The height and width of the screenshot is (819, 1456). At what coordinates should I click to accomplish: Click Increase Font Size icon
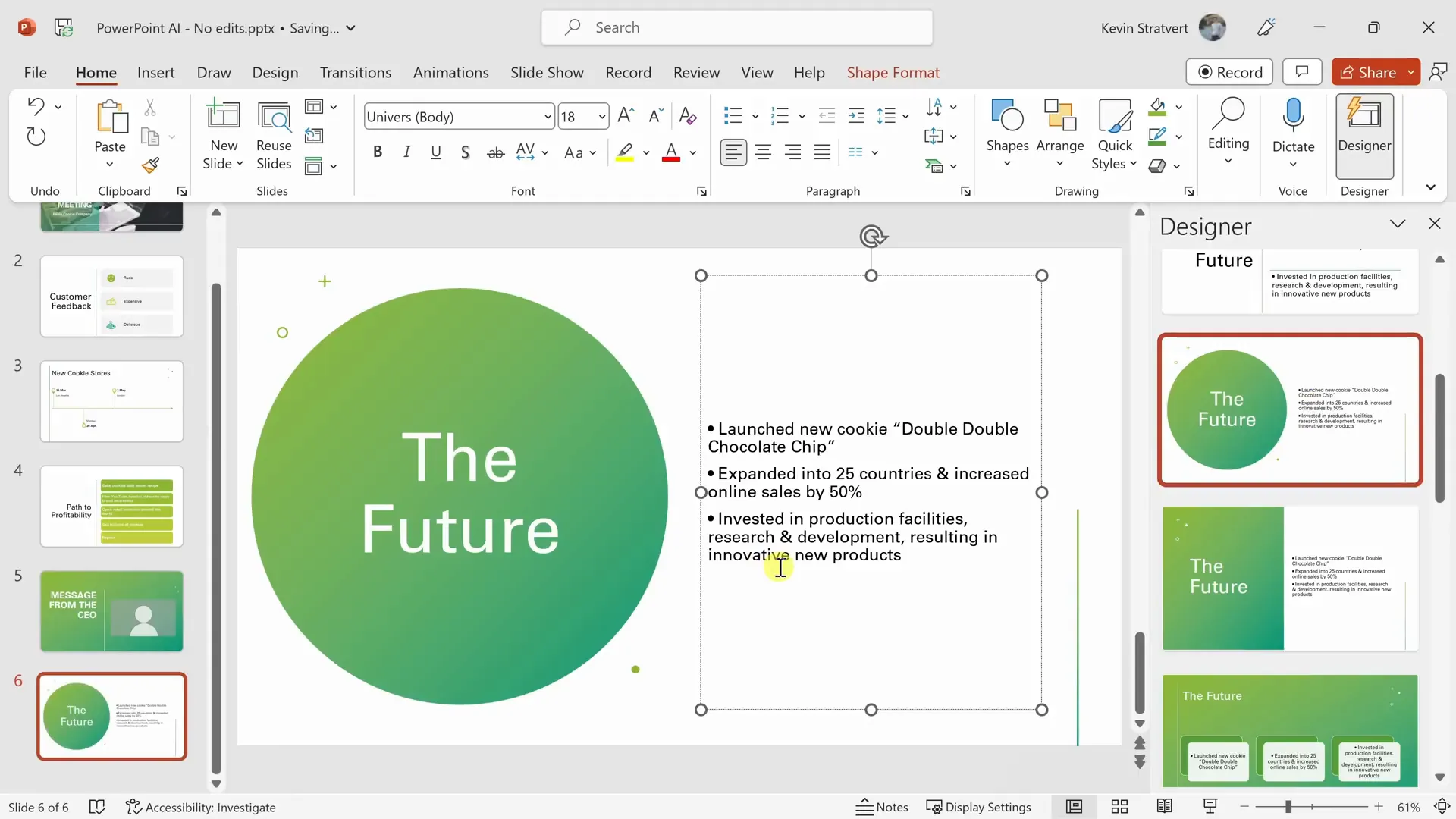click(626, 116)
